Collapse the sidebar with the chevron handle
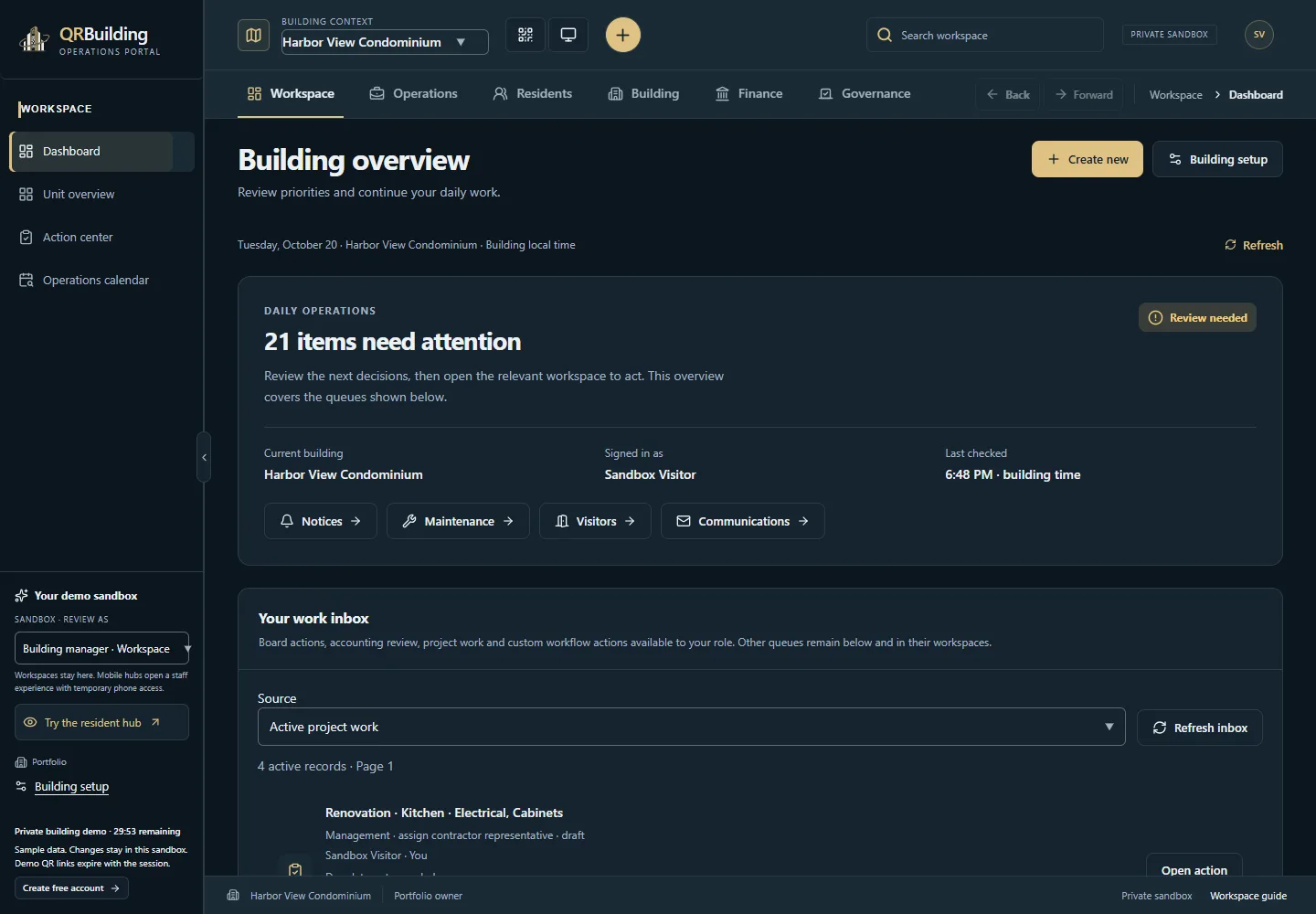The height and width of the screenshot is (914, 1316). (204, 457)
